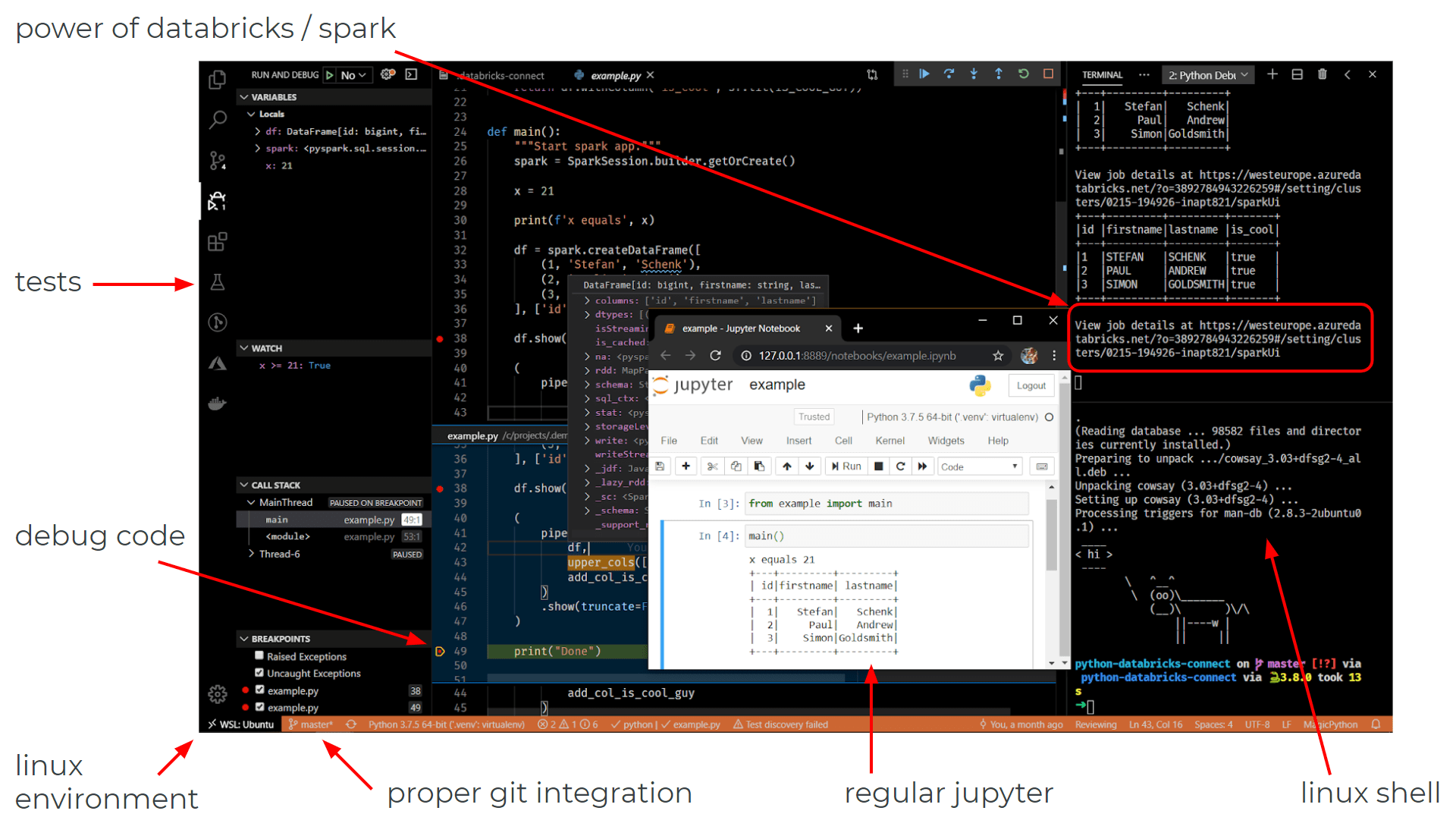Click the master* branch in status bar

309,724
